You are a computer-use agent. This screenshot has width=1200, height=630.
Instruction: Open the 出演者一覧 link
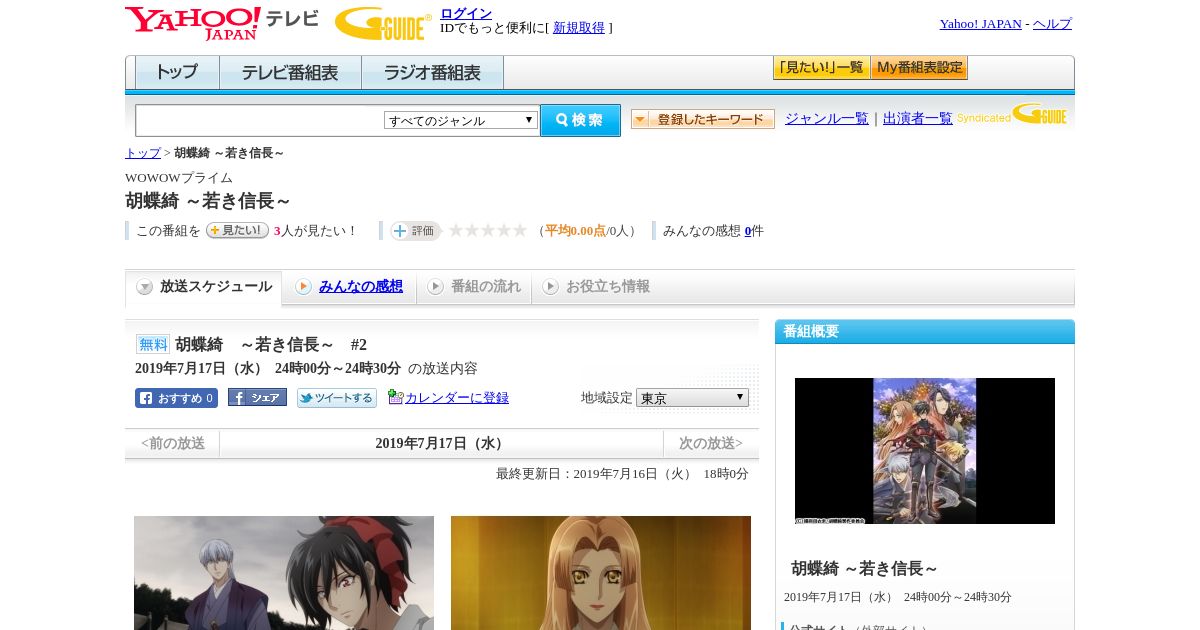point(918,119)
